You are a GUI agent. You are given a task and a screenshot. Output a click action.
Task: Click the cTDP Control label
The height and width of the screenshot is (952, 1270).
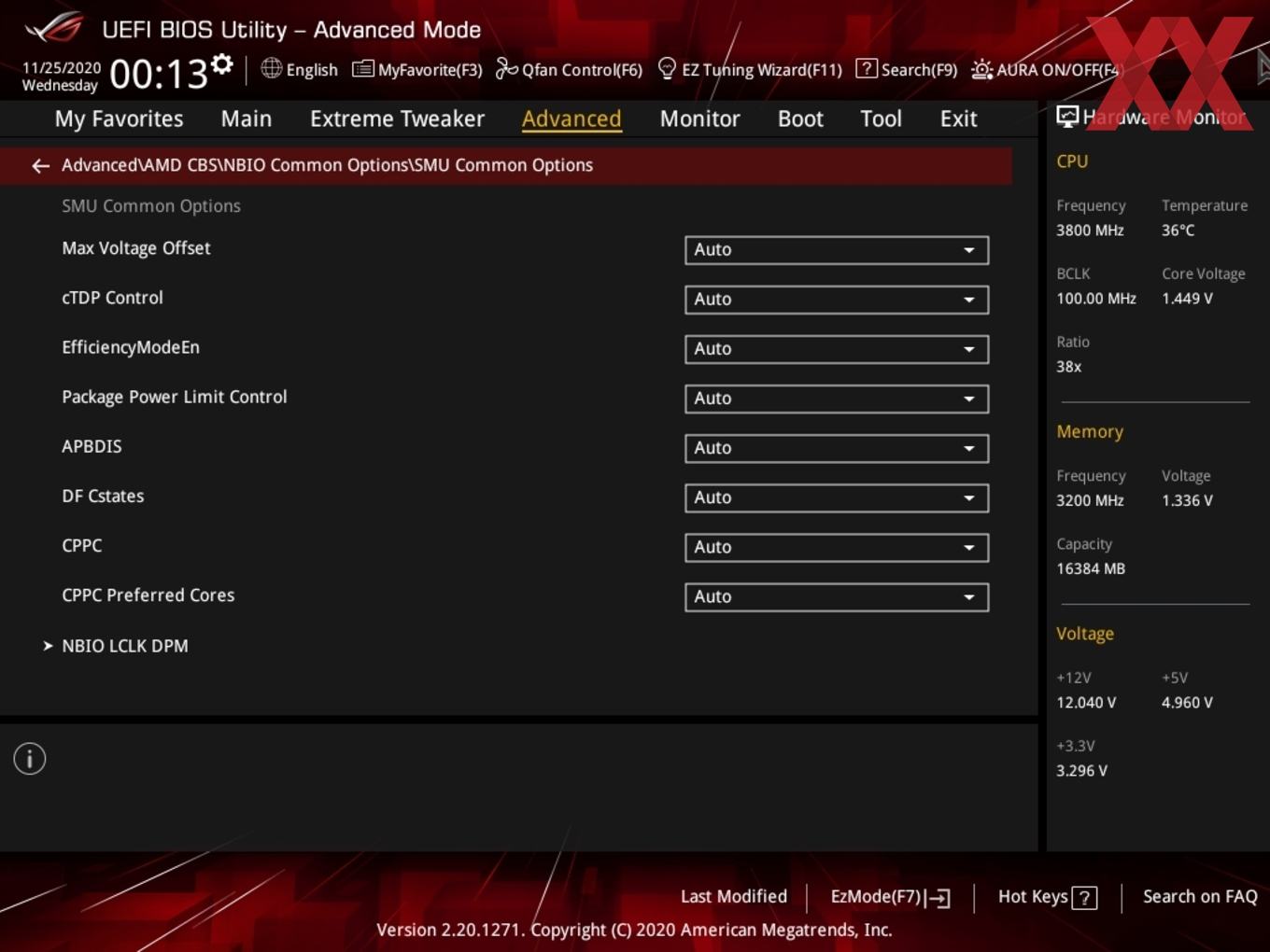pyautogui.click(x=112, y=298)
